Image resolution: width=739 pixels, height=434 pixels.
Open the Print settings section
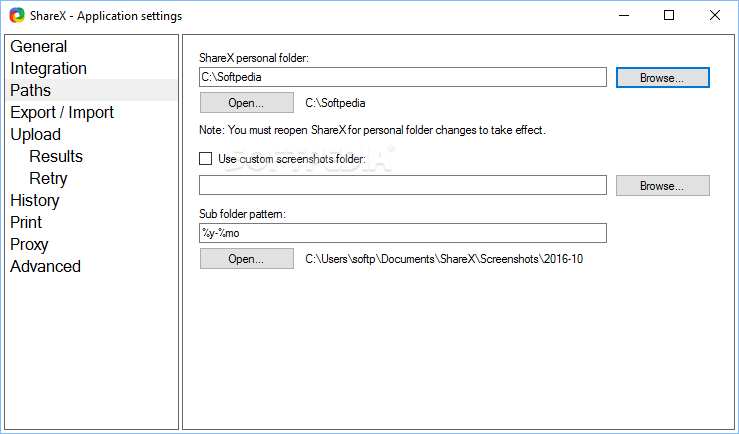click(x=26, y=222)
